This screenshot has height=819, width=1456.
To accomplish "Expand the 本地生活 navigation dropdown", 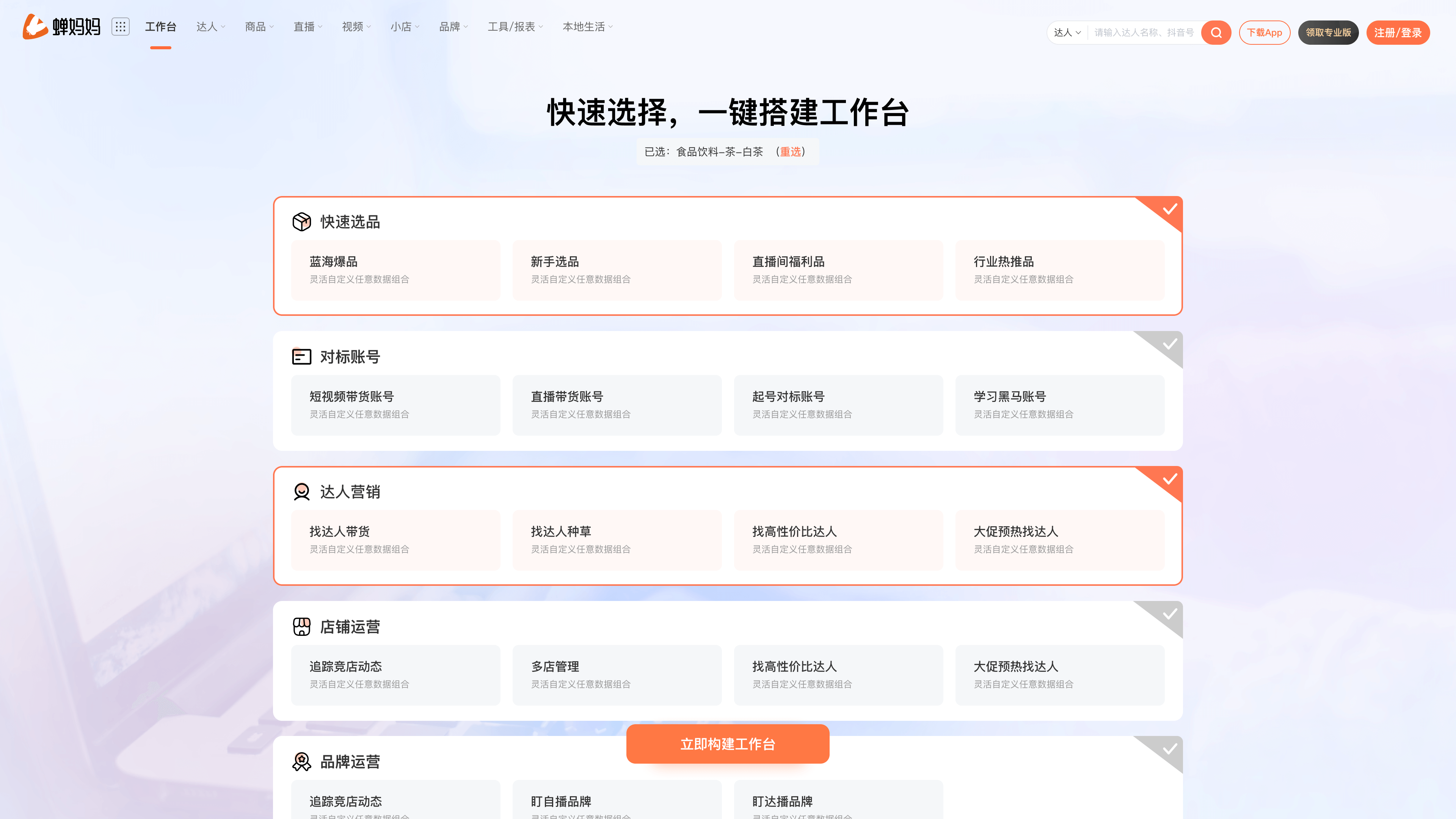I will click(588, 27).
